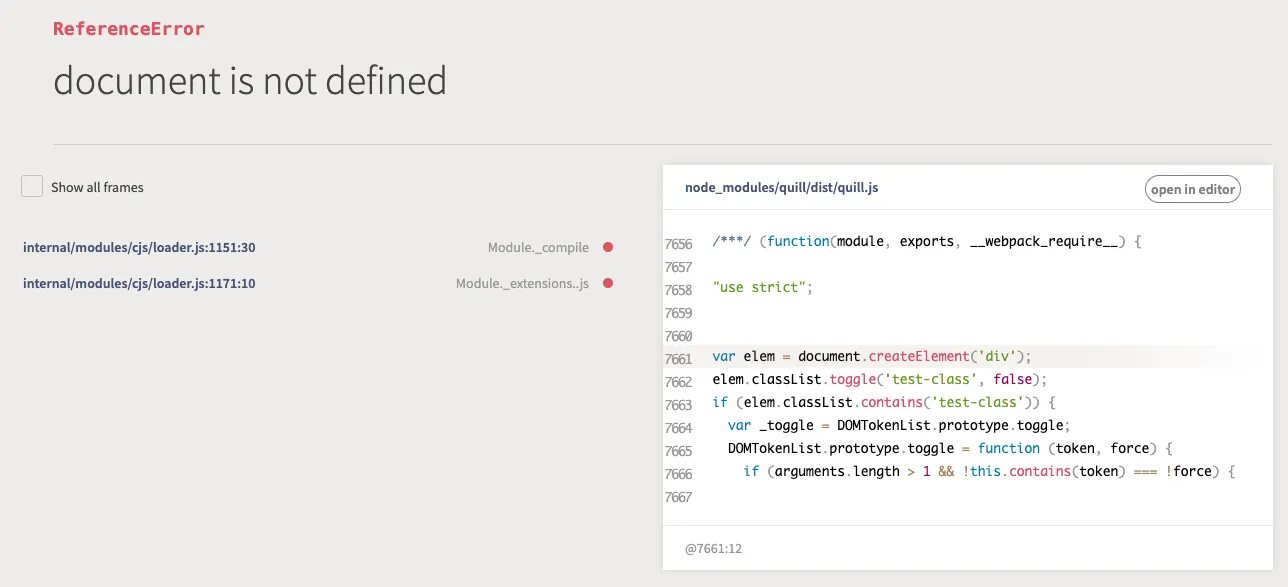Click the Module._extensions..js function name
Screen dimensions: 1288x587
click(522, 283)
